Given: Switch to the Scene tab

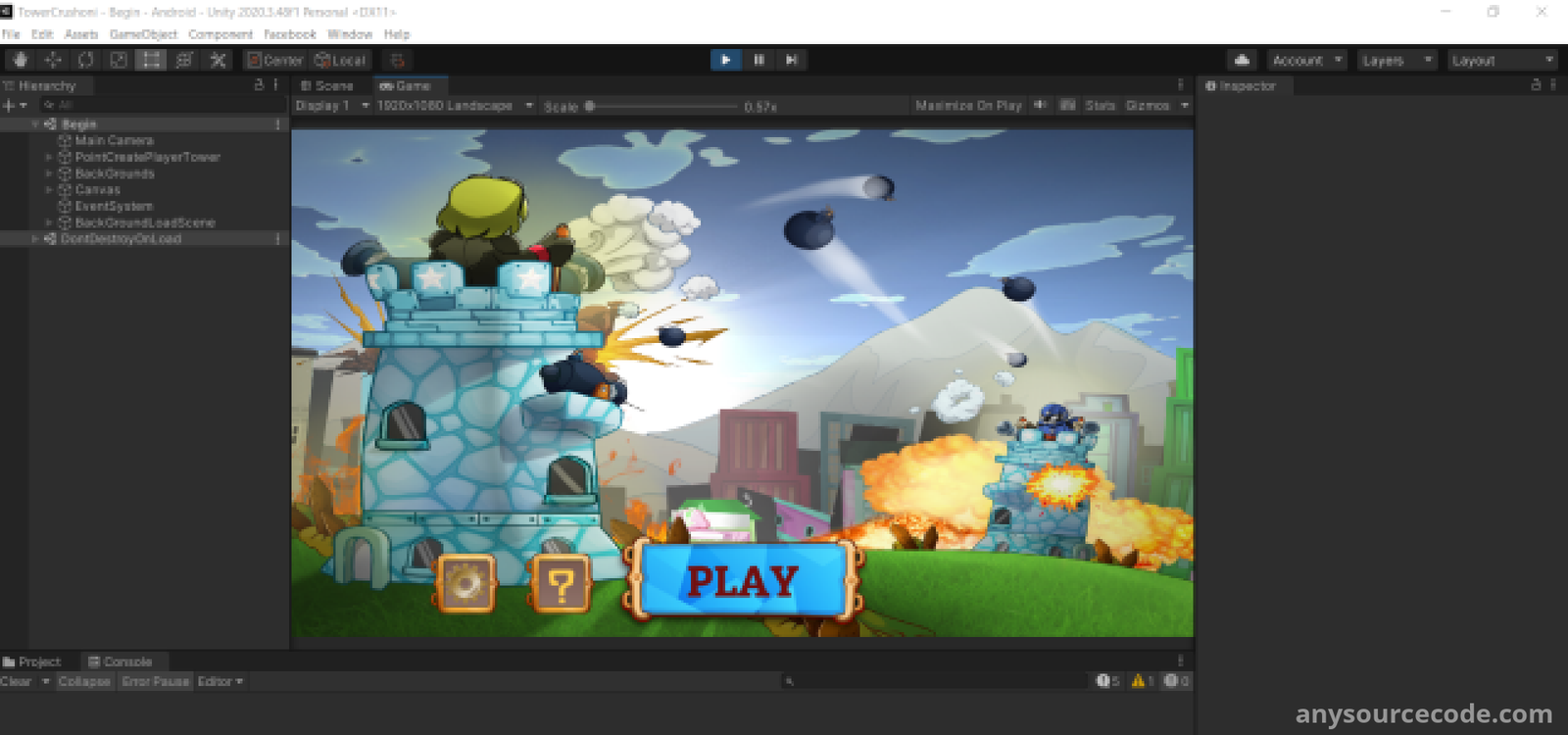Looking at the screenshot, I should tap(326, 86).
